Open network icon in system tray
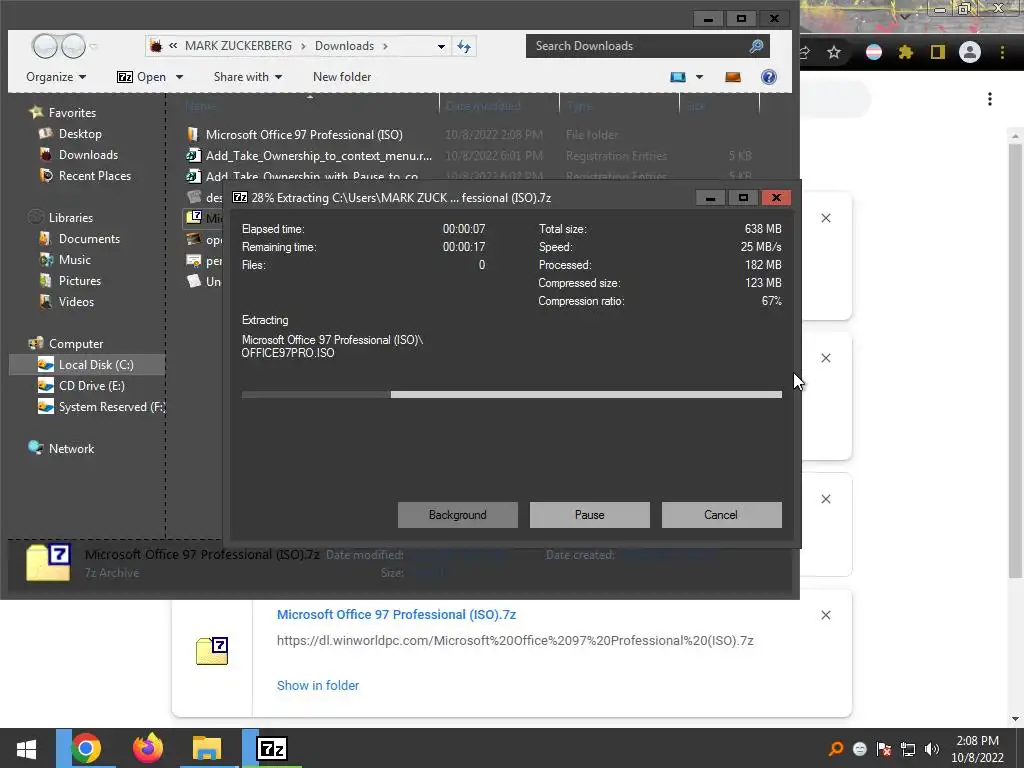 click(x=908, y=749)
